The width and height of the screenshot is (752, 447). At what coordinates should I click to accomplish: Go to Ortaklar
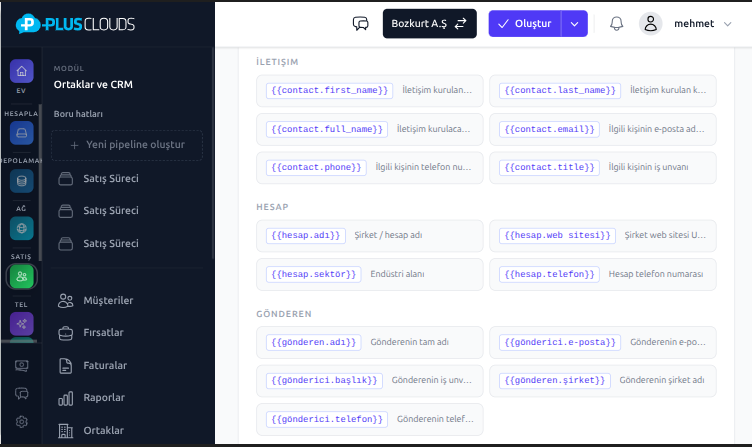pyautogui.click(x=127, y=431)
